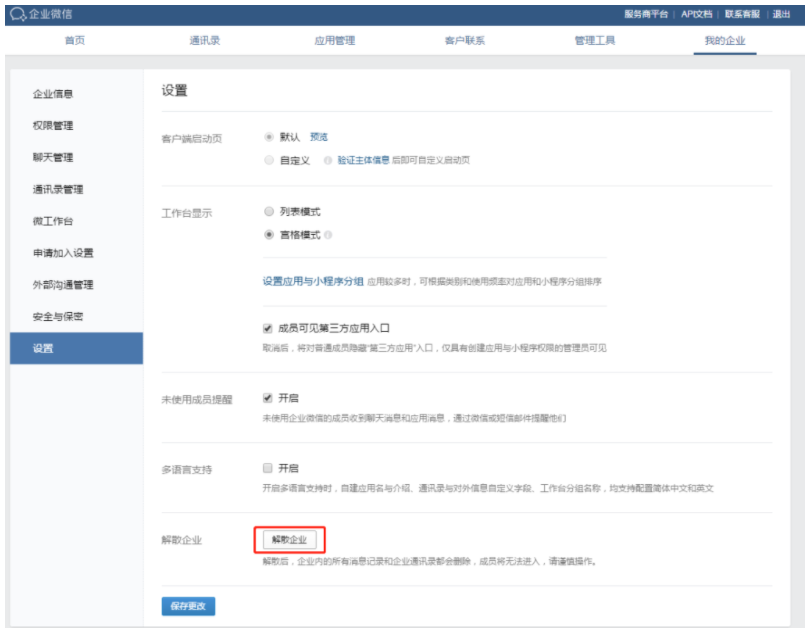Switch to 应用管理 tab
Screen dimensions: 811x639
[x=328, y=41]
